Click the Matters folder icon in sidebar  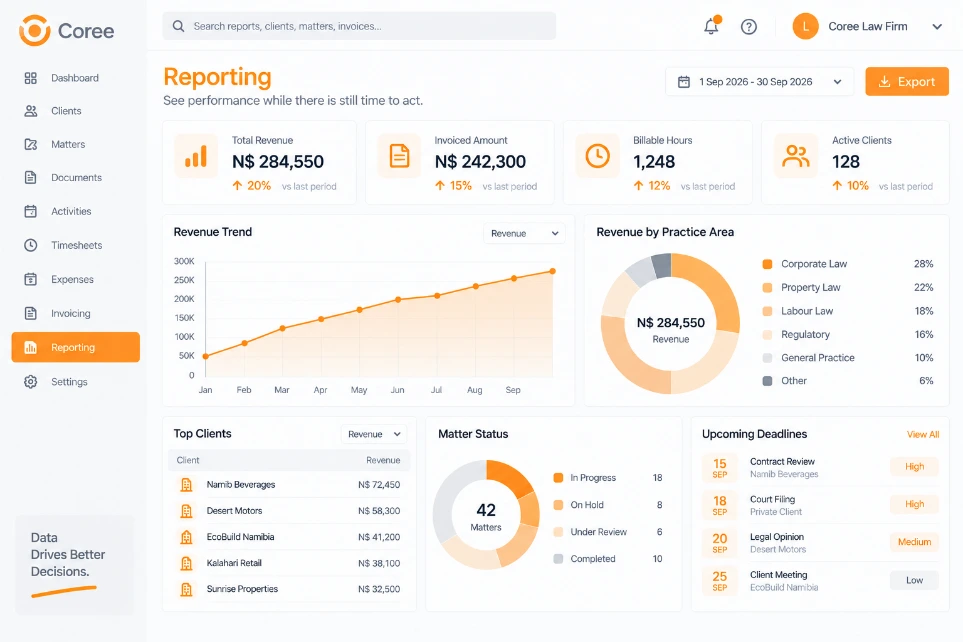(31, 144)
